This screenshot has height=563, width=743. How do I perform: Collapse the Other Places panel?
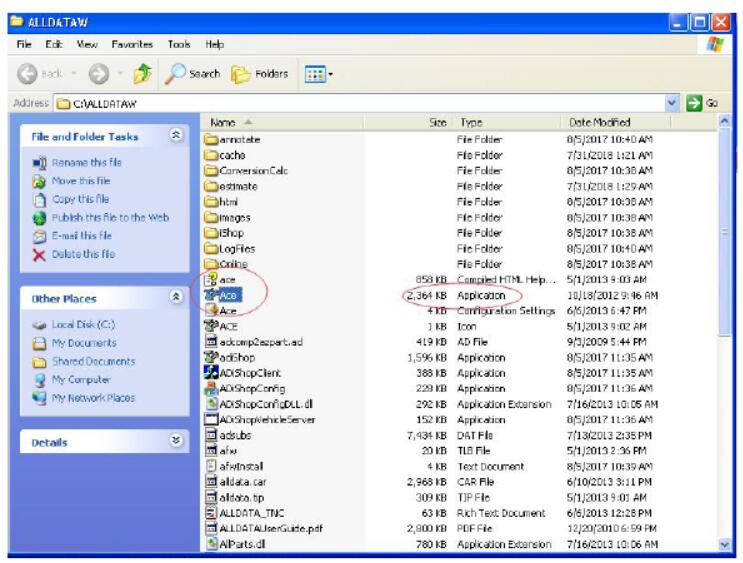click(x=176, y=297)
